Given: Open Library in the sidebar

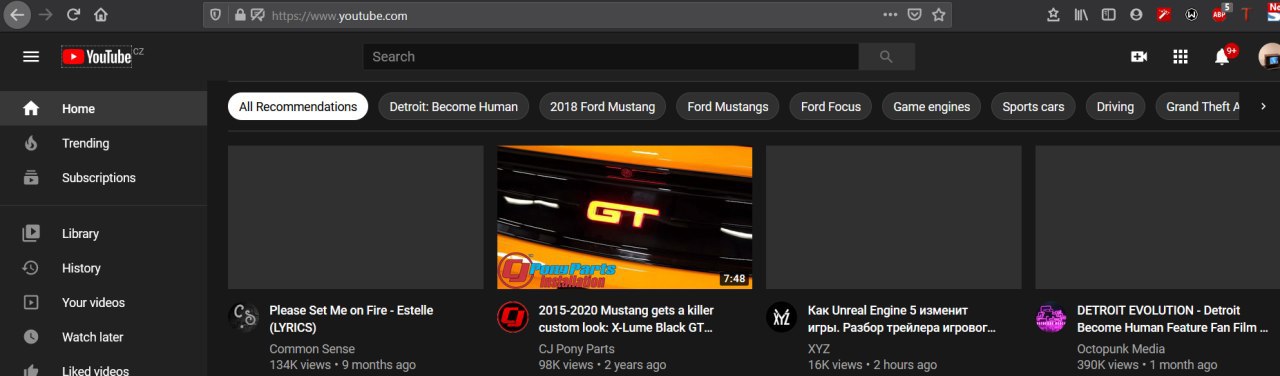Looking at the screenshot, I should 104,234.
